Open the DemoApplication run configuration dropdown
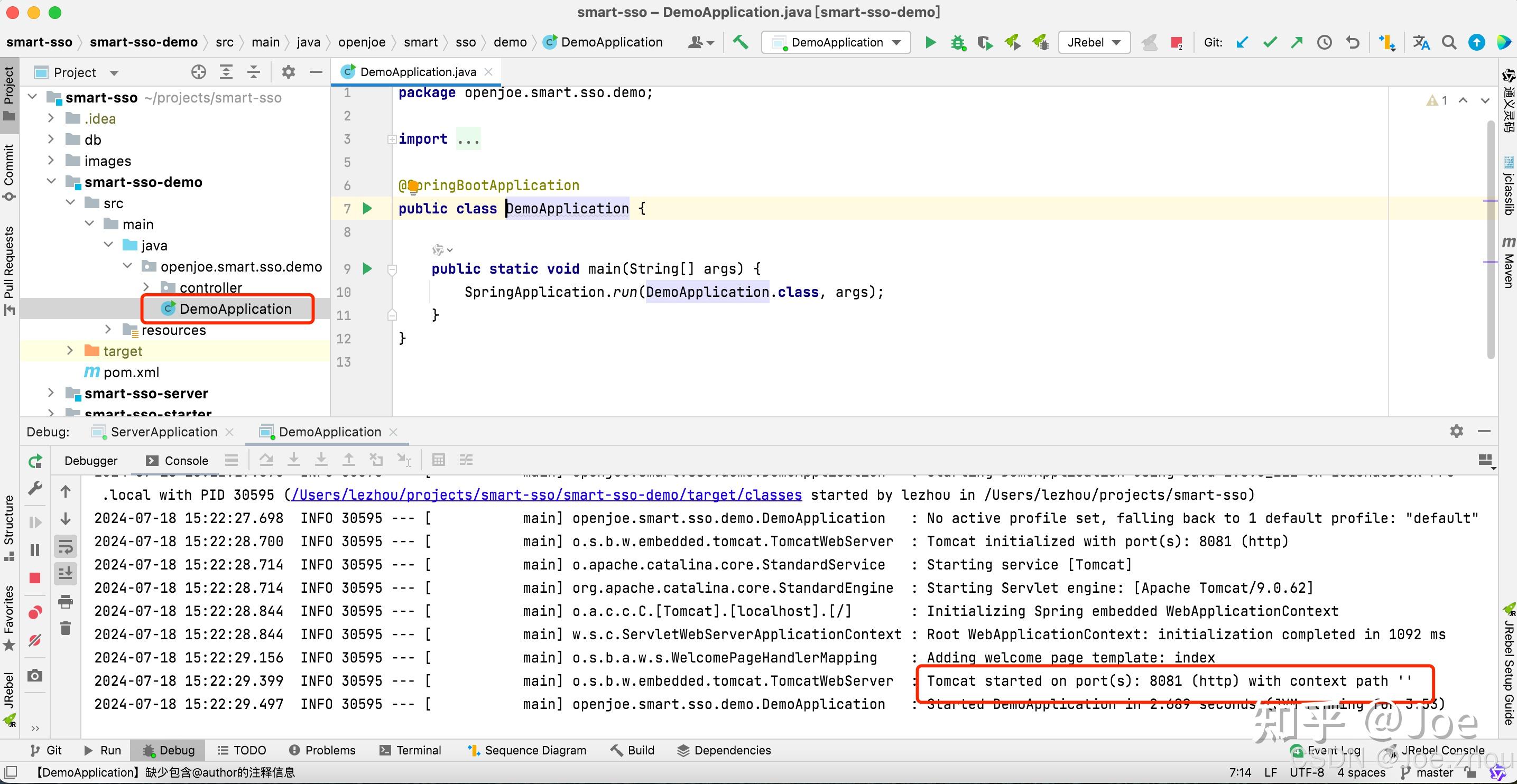 coord(836,42)
